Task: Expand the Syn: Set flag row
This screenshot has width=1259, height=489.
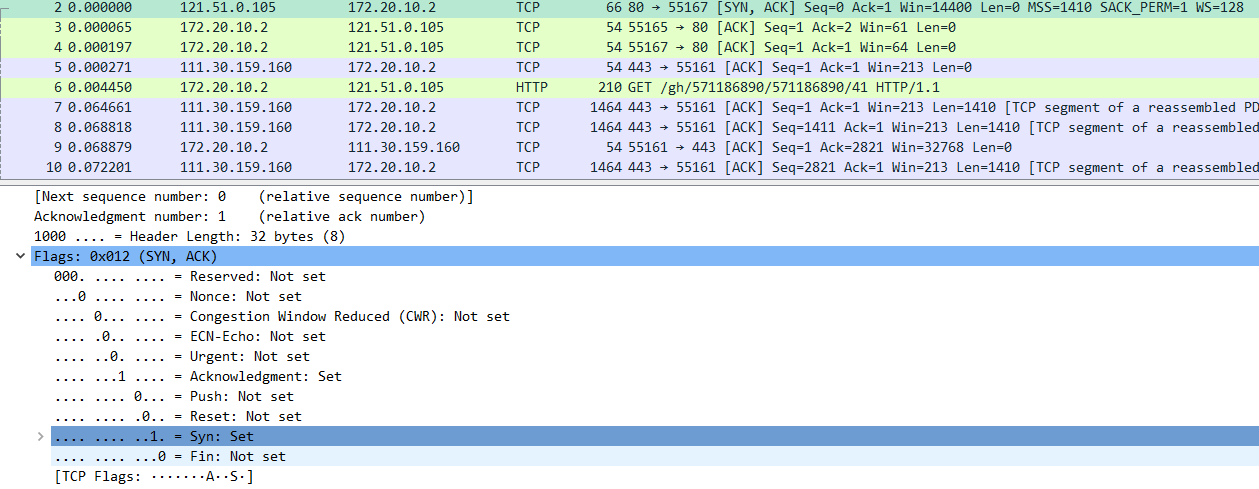Action: click(40, 437)
